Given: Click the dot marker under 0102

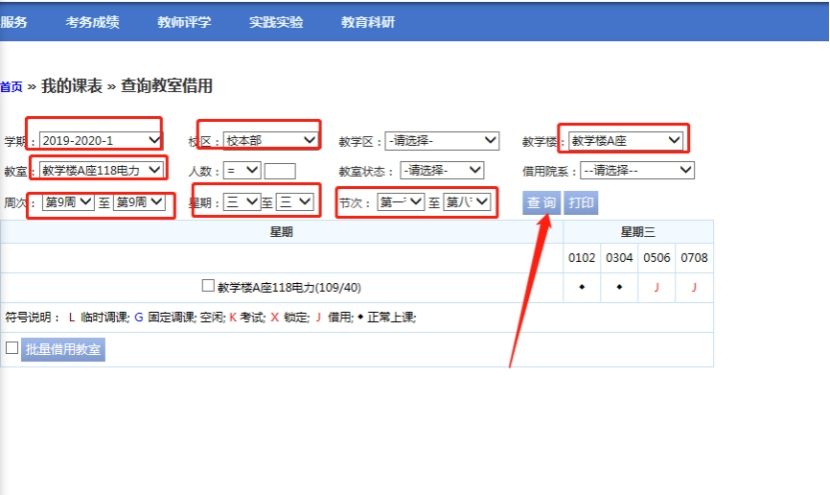Looking at the screenshot, I should pyautogui.click(x=581, y=288).
